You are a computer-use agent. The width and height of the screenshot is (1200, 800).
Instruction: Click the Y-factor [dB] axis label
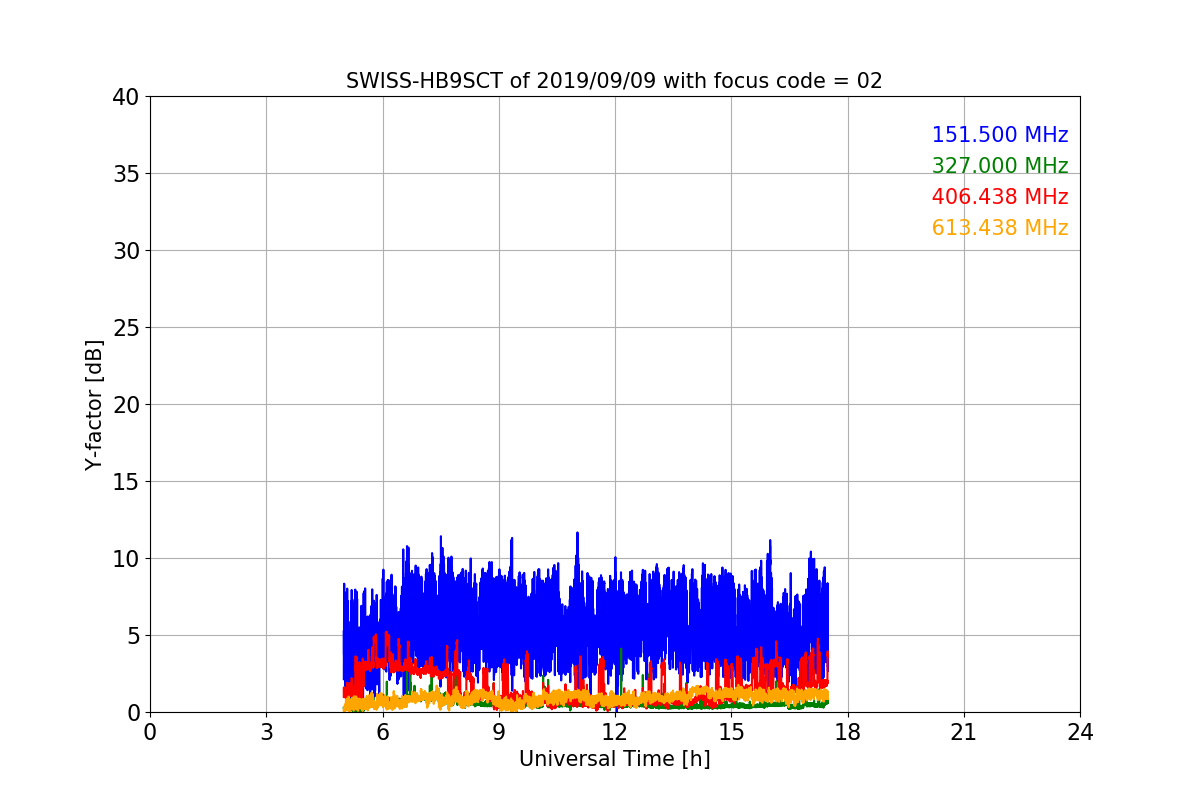click(94, 404)
